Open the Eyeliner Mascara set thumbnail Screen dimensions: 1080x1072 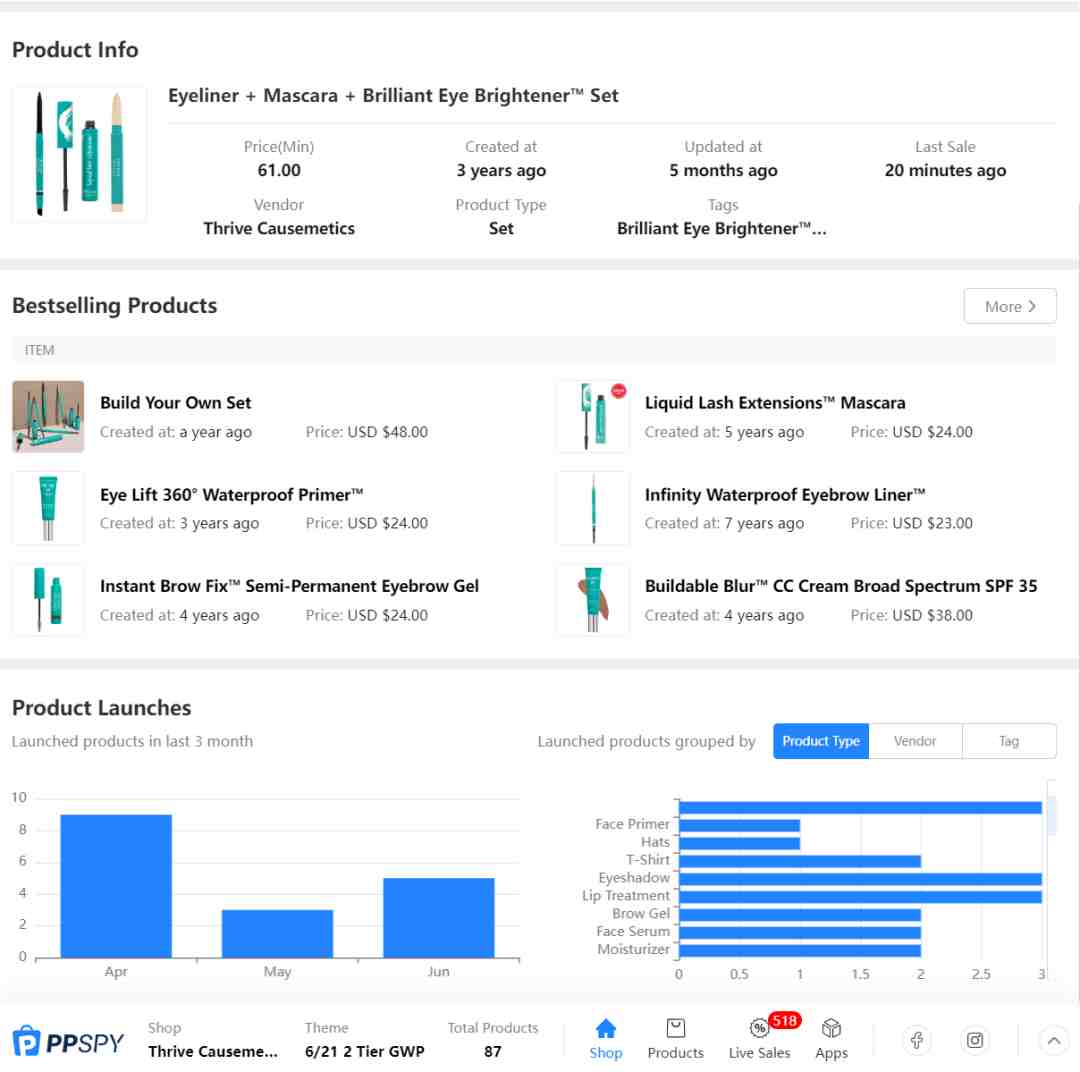(x=79, y=154)
